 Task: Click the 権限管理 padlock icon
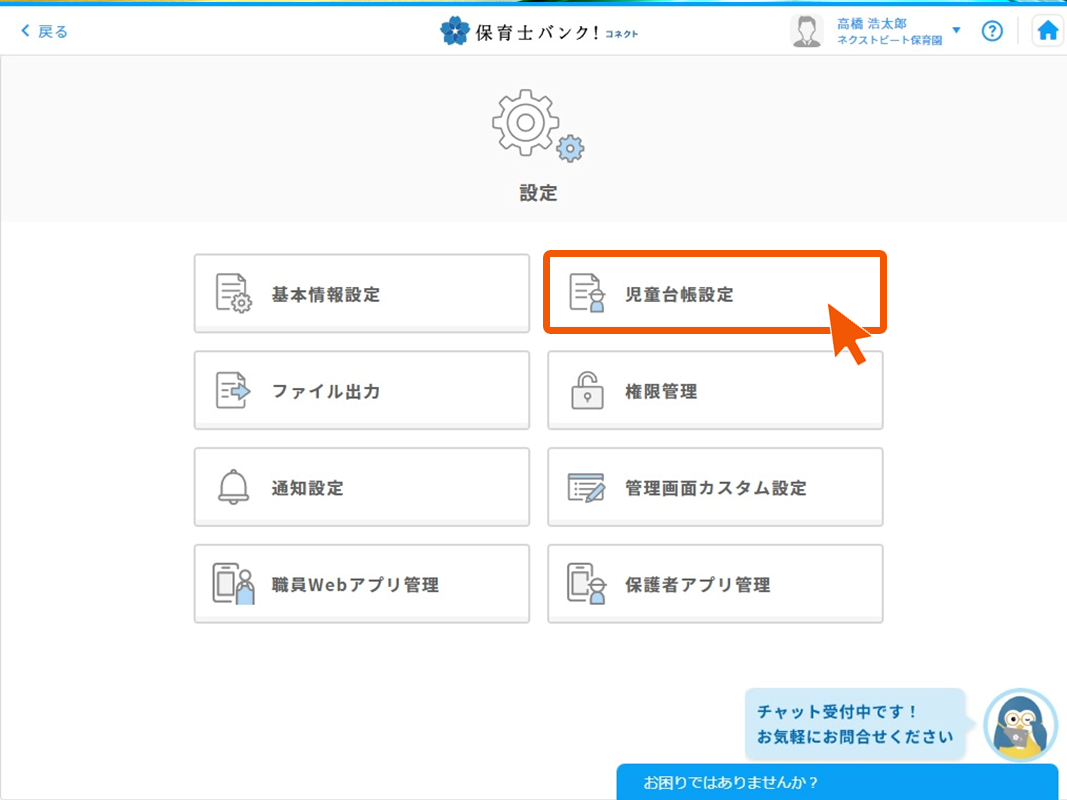(587, 391)
